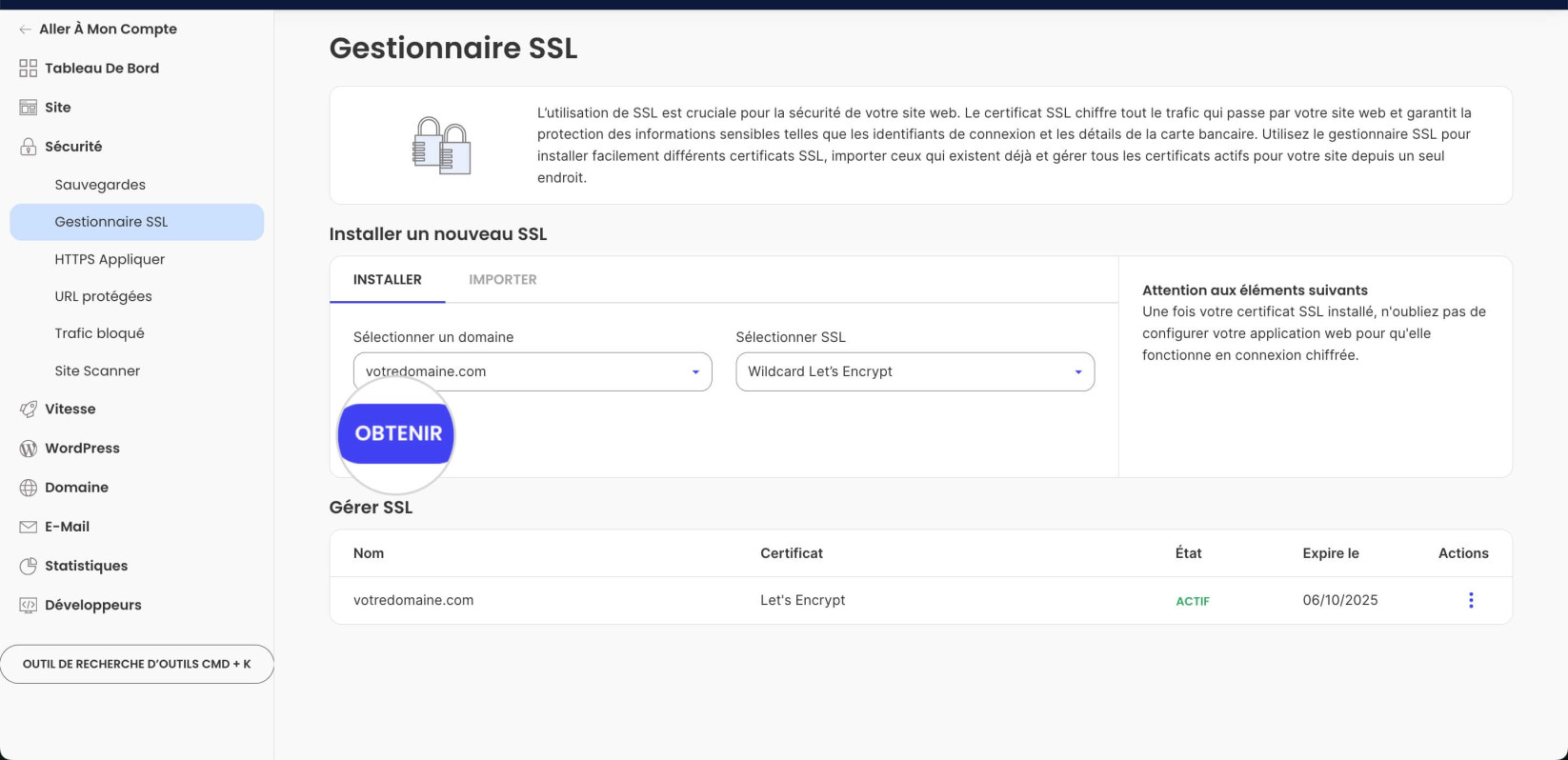Open URL protégées in the sidebar
1568x760 pixels.
[103, 296]
